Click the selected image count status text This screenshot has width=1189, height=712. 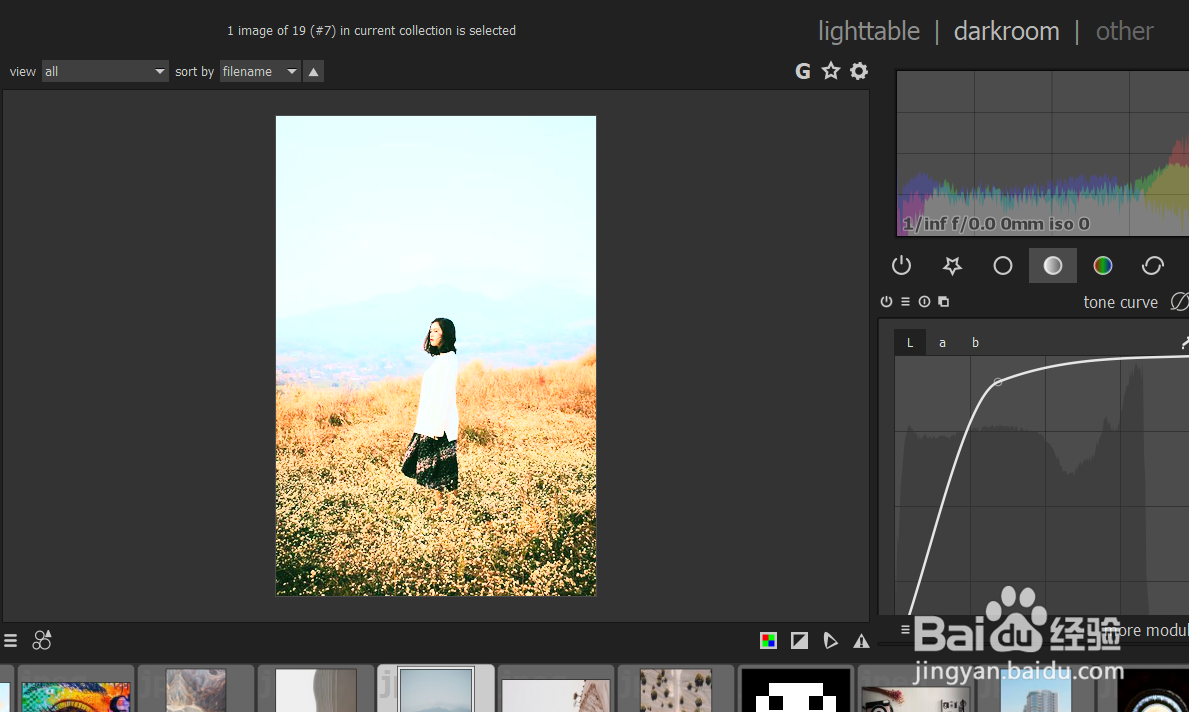click(x=372, y=31)
